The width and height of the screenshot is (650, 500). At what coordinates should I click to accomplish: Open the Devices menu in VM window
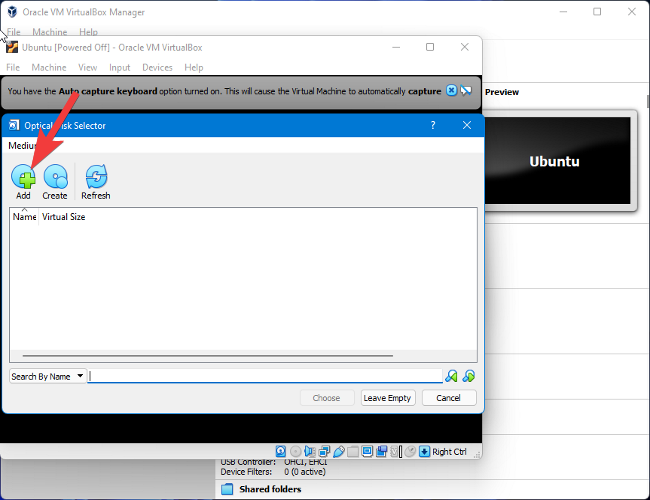click(157, 67)
